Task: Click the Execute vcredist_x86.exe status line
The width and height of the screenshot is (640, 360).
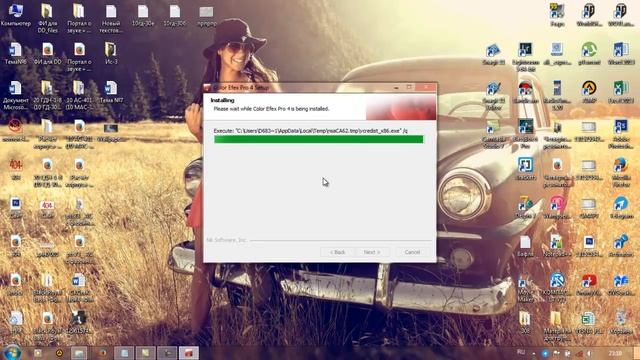Action: coord(311,131)
